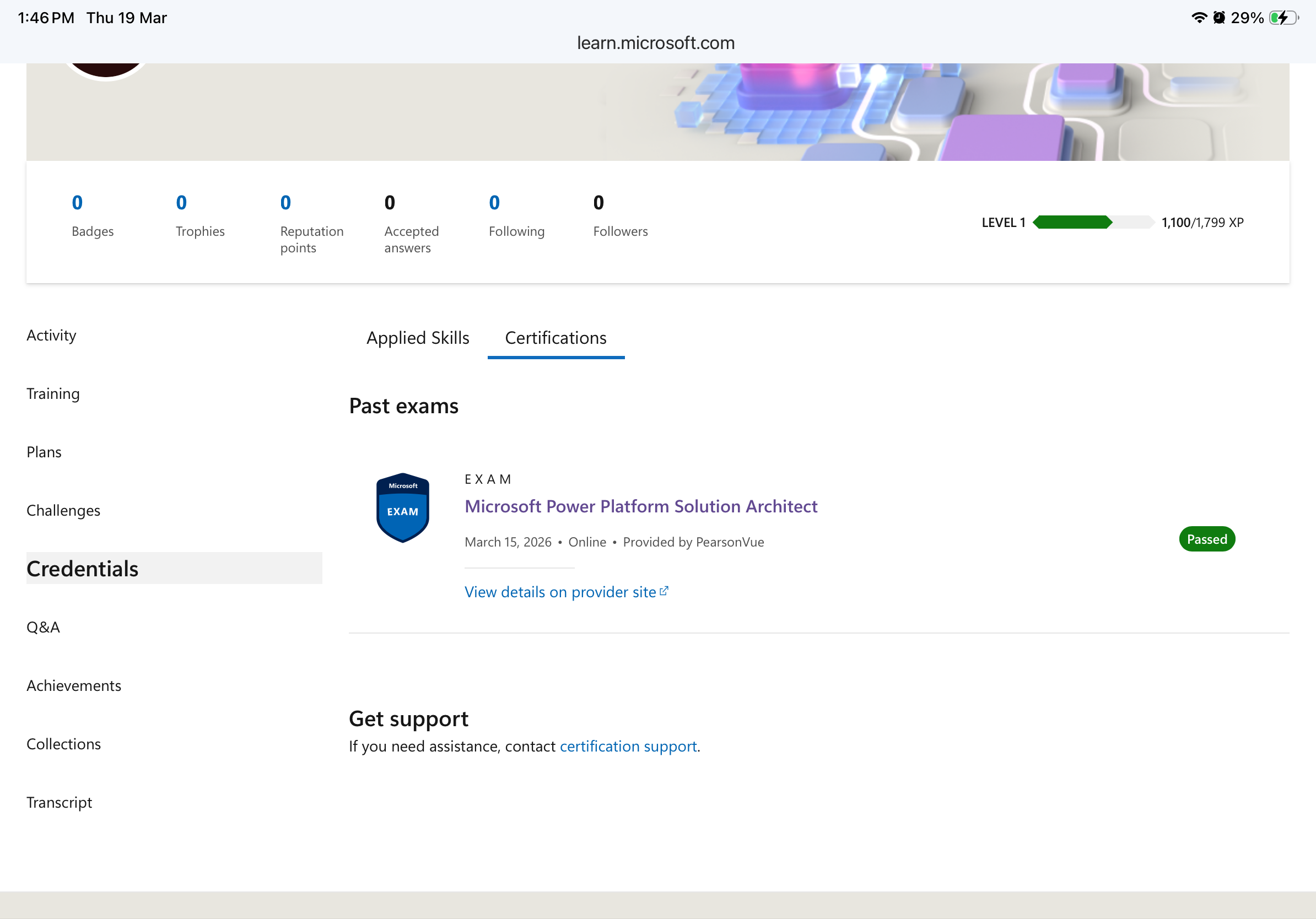Screen dimensions: 1316x919
Task: Go to Achievements in the sidebar
Action: click(x=73, y=686)
